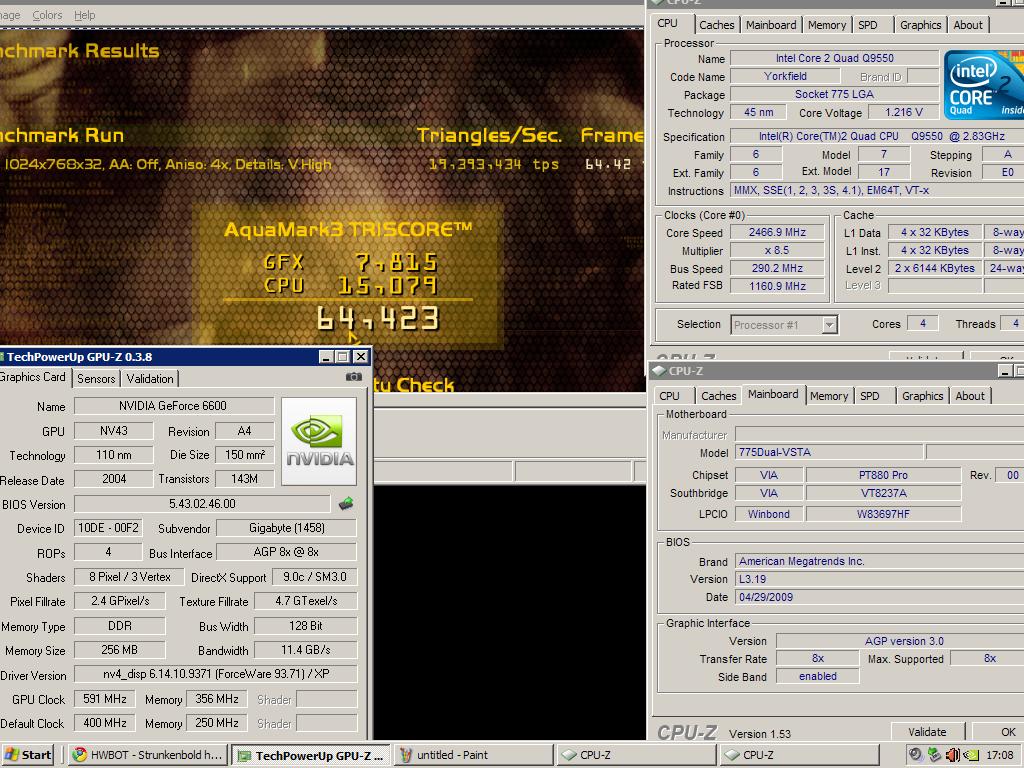Click the CPU name Intel Core 2 Quad Q9550
Viewport: 1024px width, 768px height.
[835, 58]
